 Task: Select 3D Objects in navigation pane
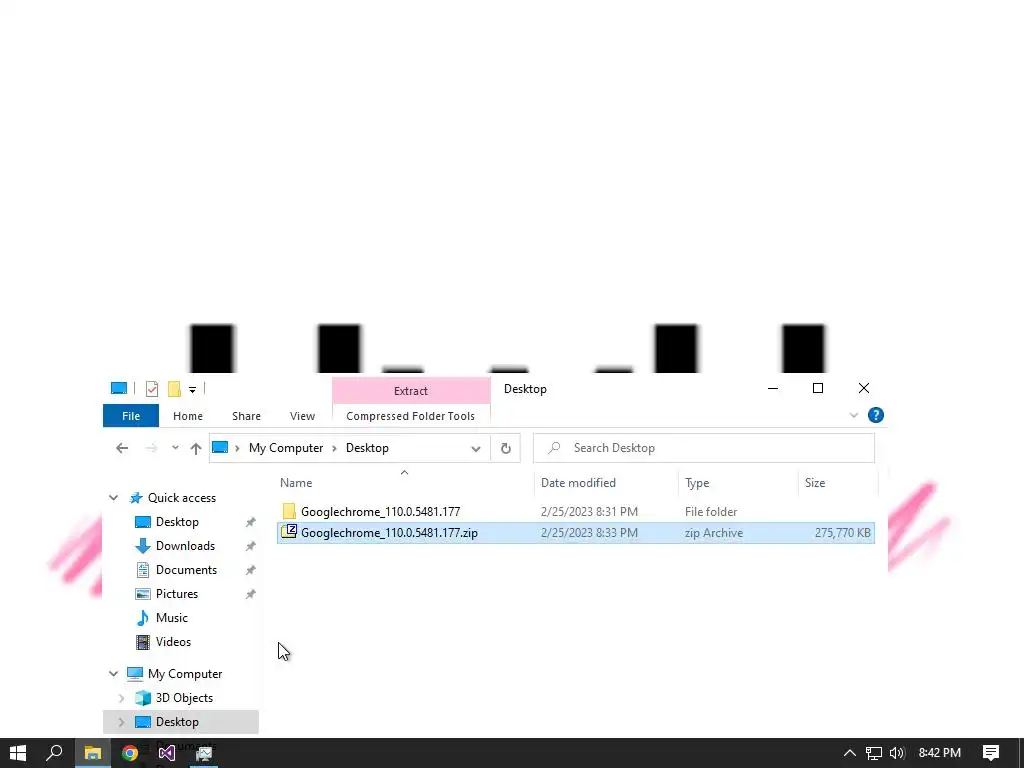click(x=184, y=698)
